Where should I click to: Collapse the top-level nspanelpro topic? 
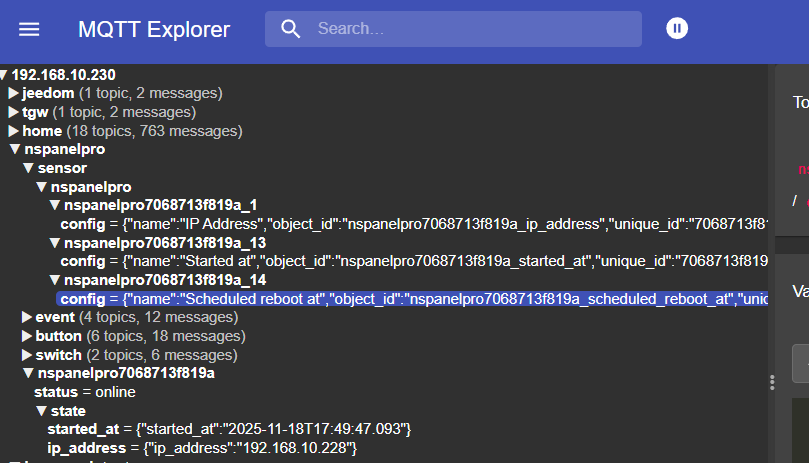pos(14,149)
